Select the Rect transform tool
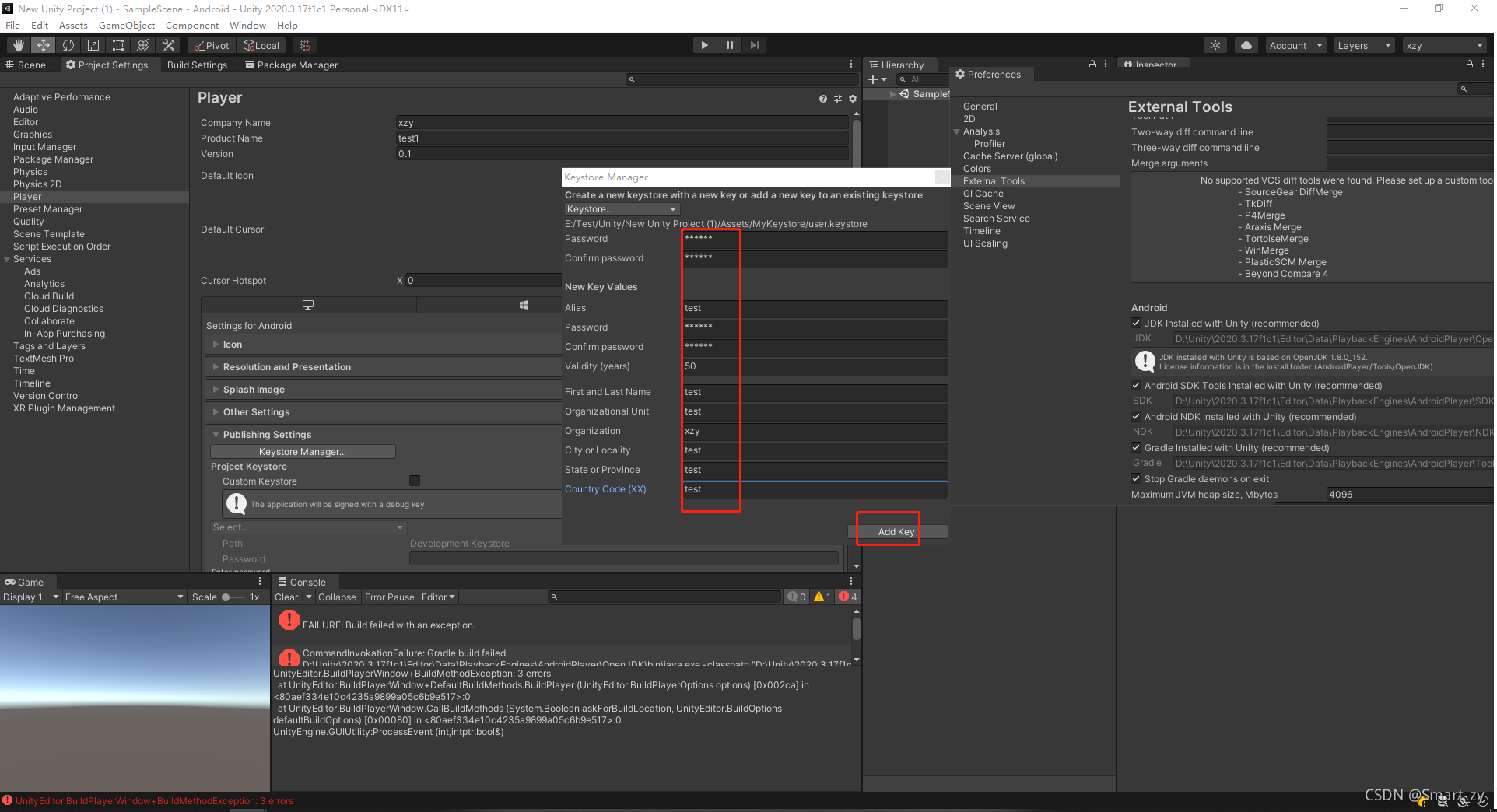 [x=118, y=45]
